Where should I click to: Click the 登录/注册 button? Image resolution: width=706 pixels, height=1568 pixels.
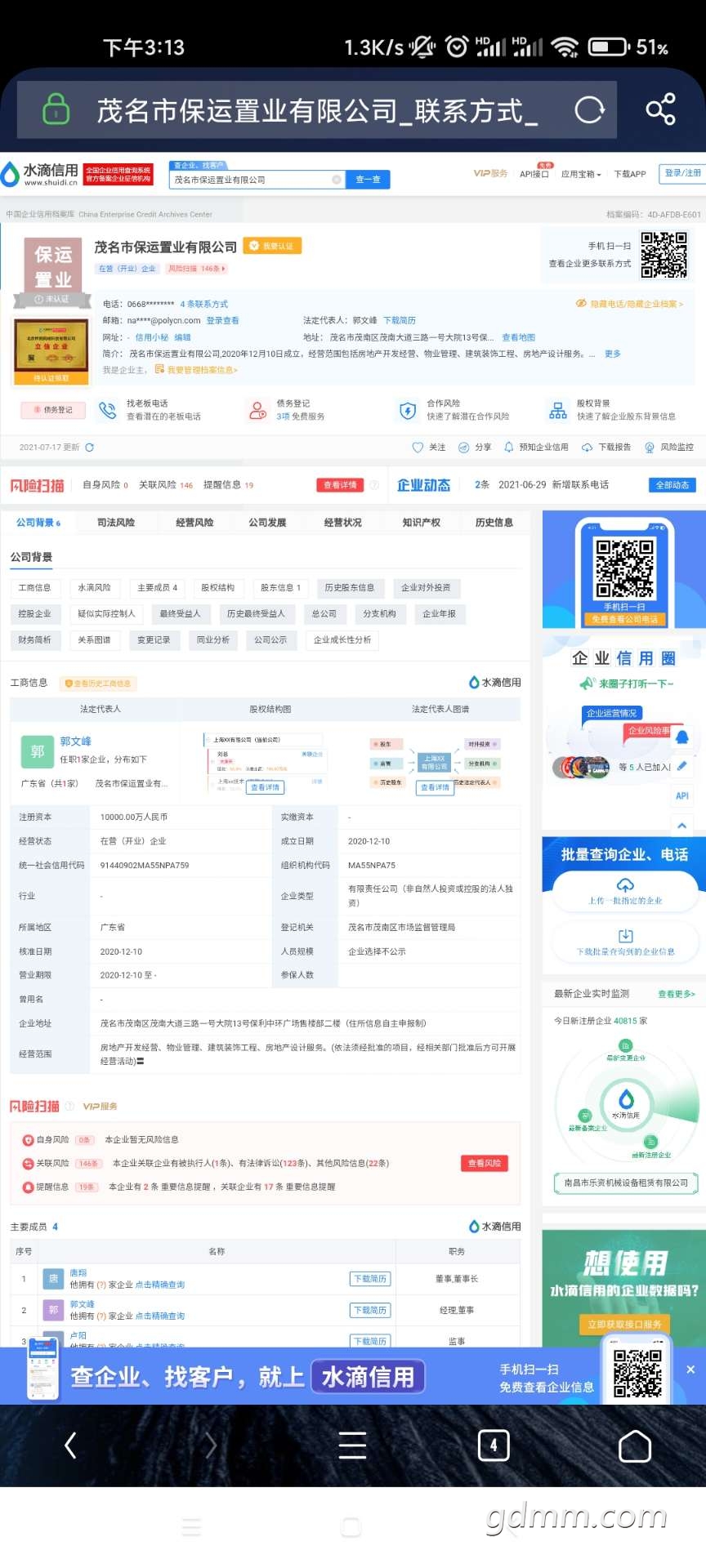tap(682, 173)
